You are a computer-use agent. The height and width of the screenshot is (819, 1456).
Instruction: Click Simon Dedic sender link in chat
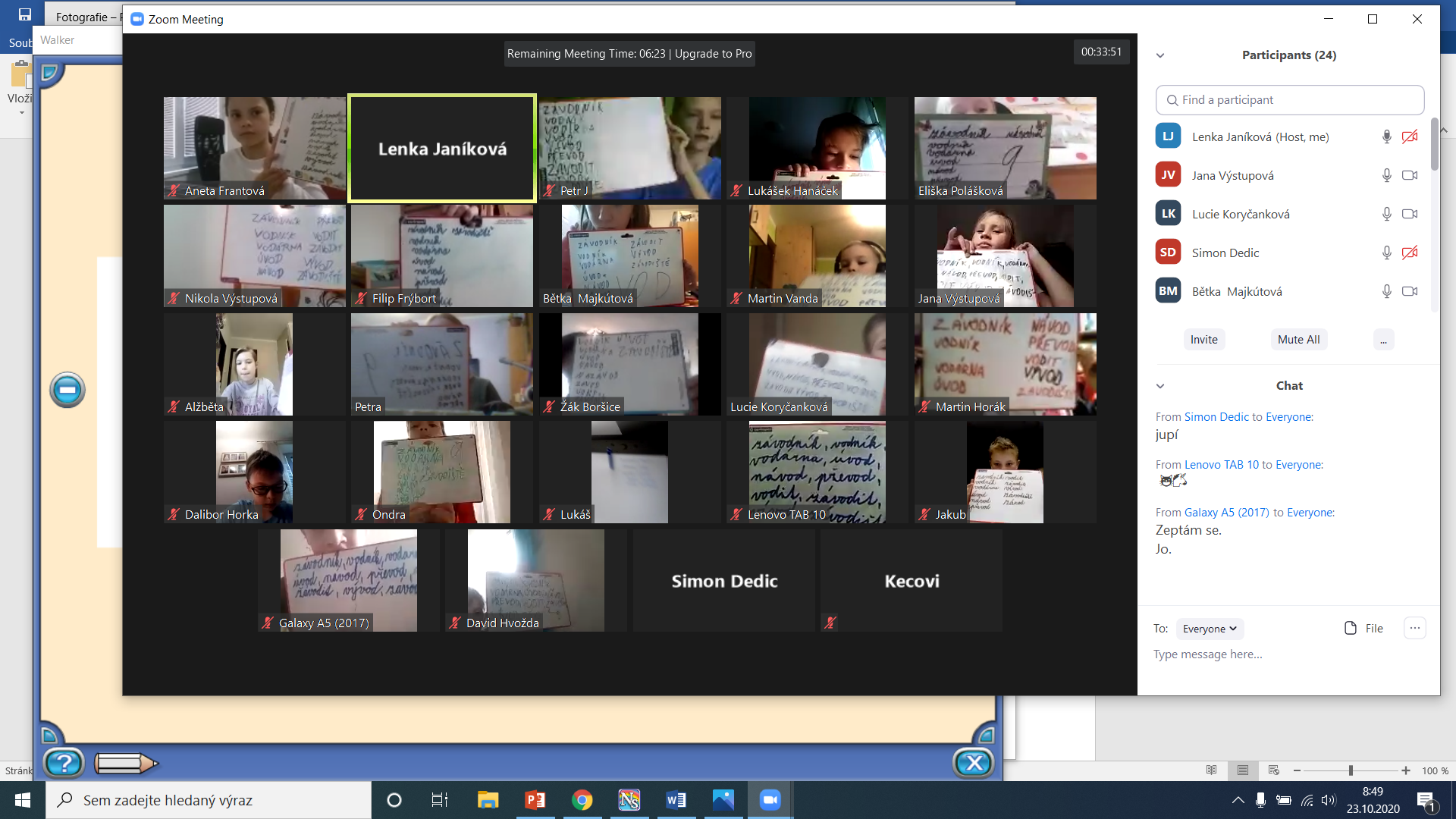click(x=1216, y=417)
